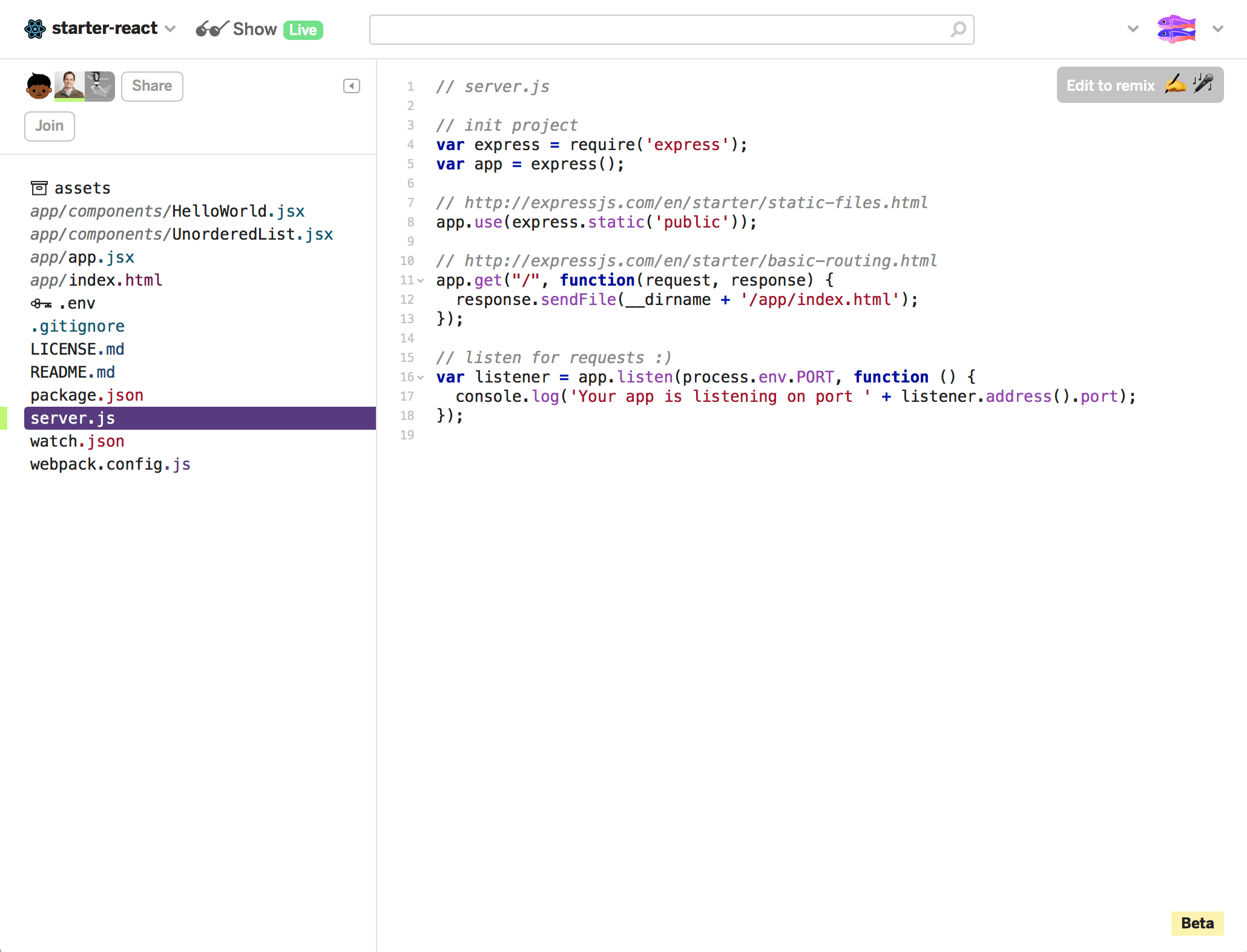Open the webpack.config.js file
This screenshot has width=1247, height=952.
tap(110, 464)
